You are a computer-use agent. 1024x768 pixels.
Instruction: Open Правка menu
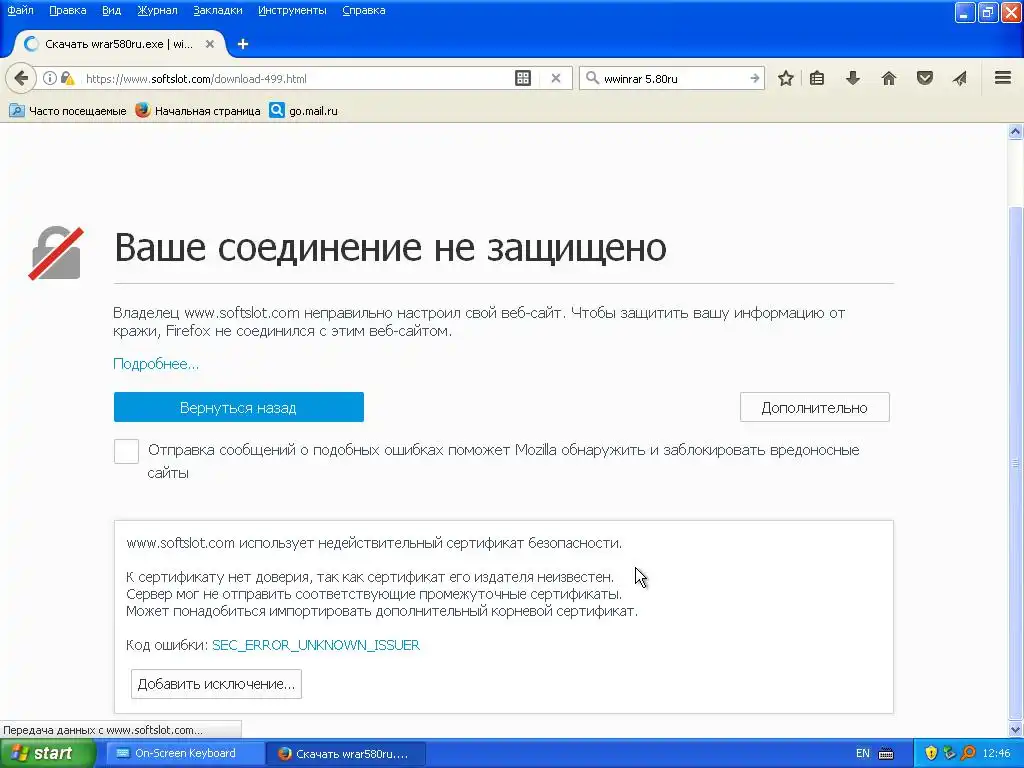click(x=67, y=10)
